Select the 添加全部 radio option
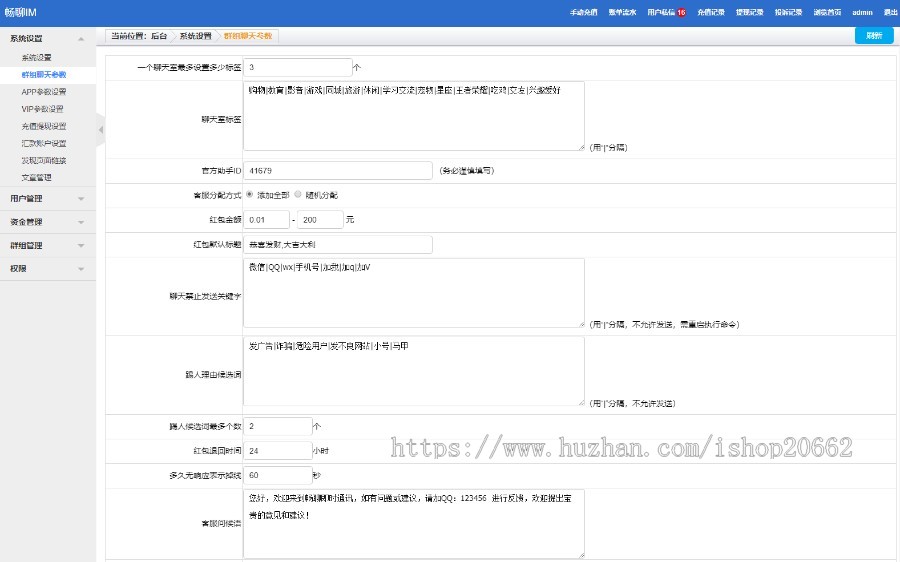The width and height of the screenshot is (900, 562). point(249,194)
